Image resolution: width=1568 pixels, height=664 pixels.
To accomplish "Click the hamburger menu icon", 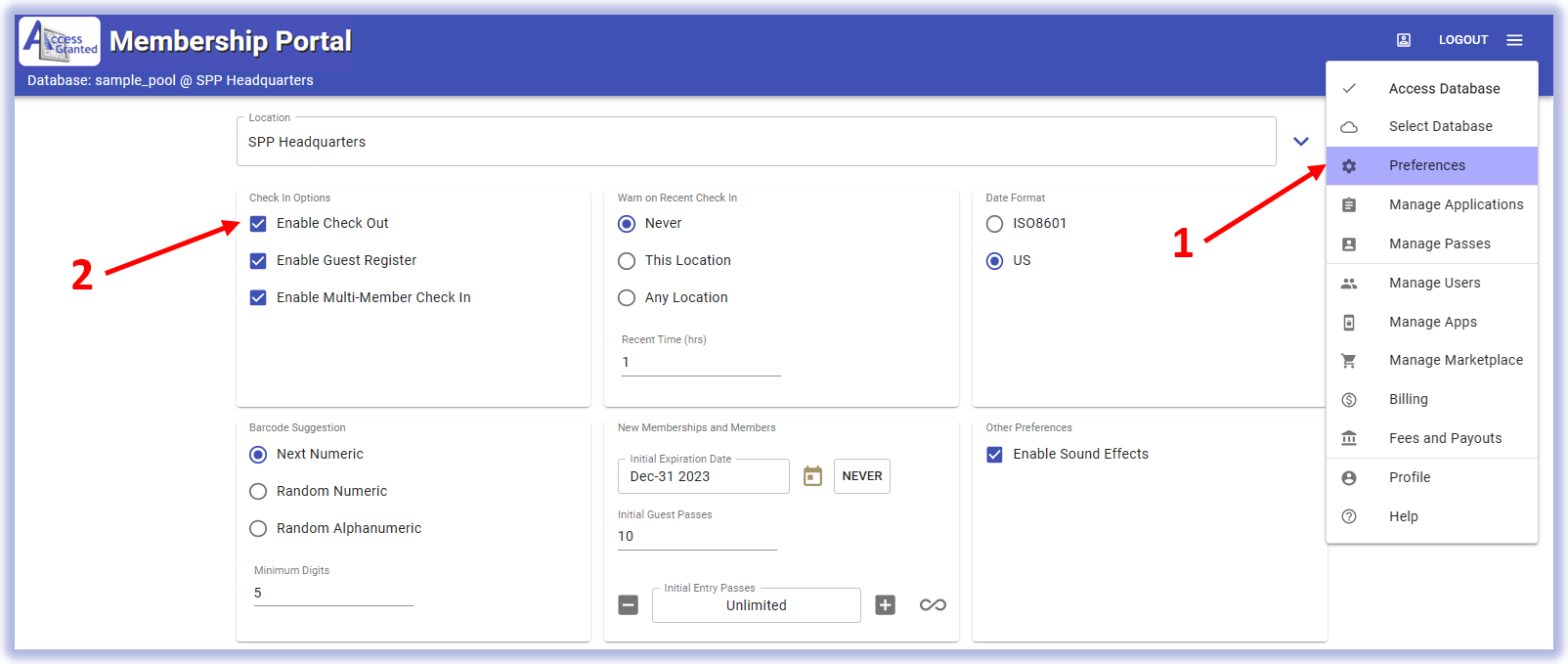I will (x=1514, y=40).
